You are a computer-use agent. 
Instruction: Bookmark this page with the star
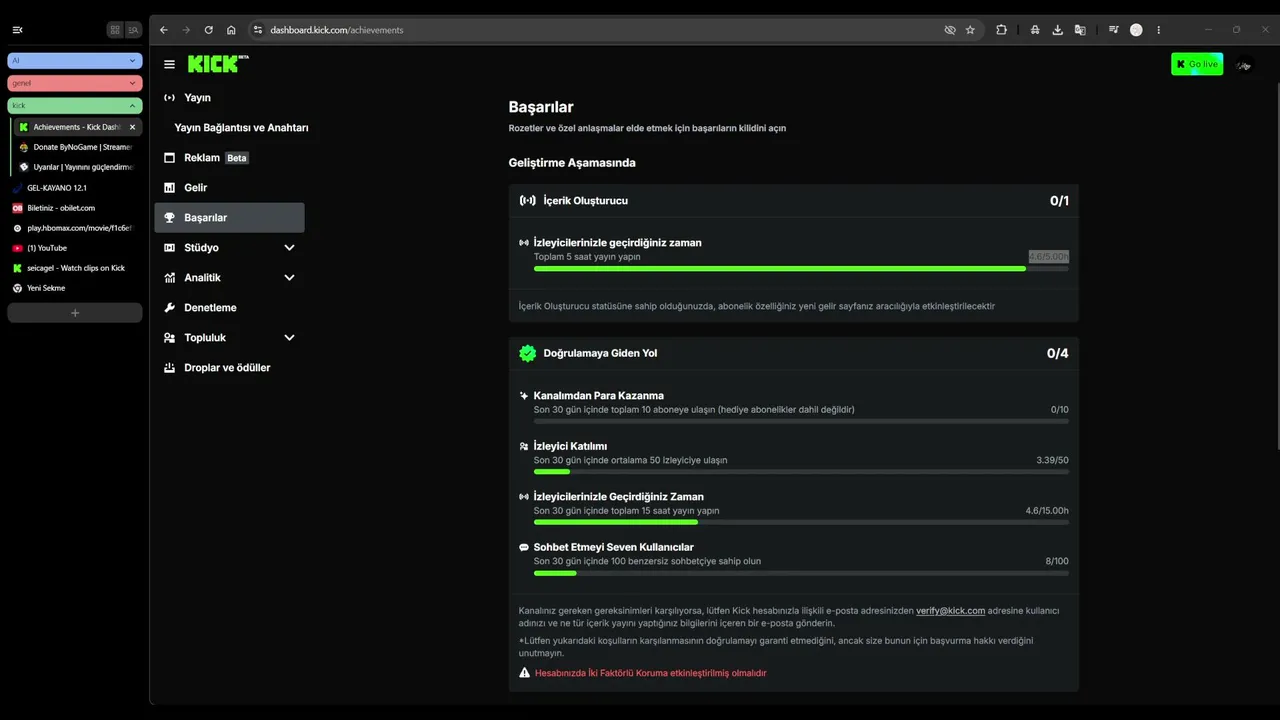(970, 30)
